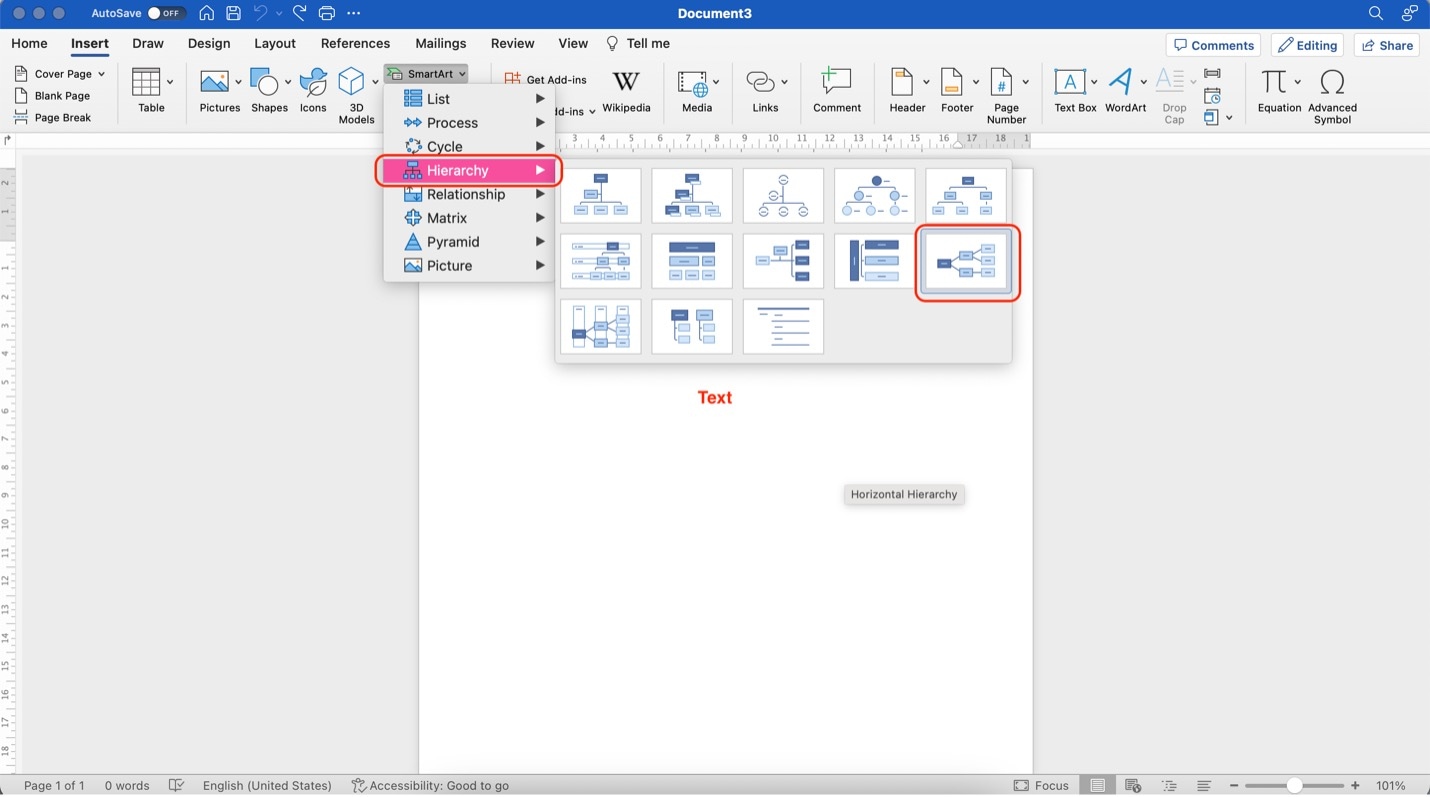Viewport: 1430px width, 797px height.
Task: Choose the Horizontal Hierarchy layout thumbnail
Action: coord(966,262)
